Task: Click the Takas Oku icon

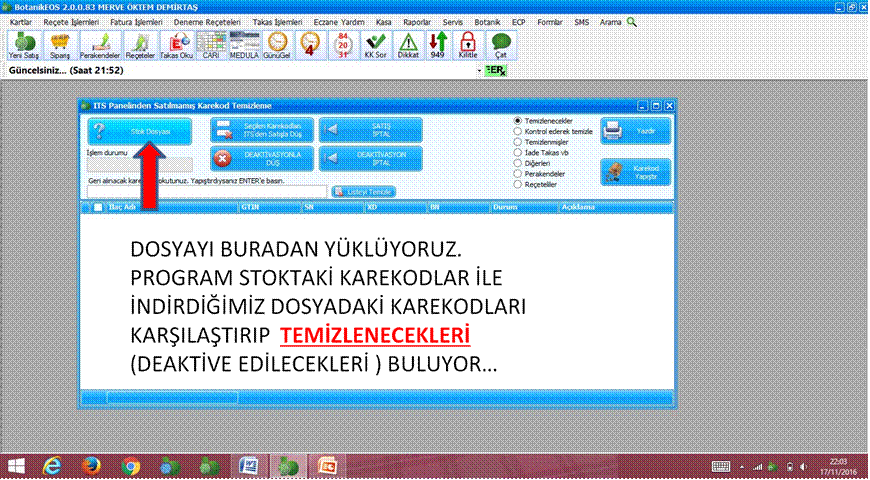Action: click(176, 45)
